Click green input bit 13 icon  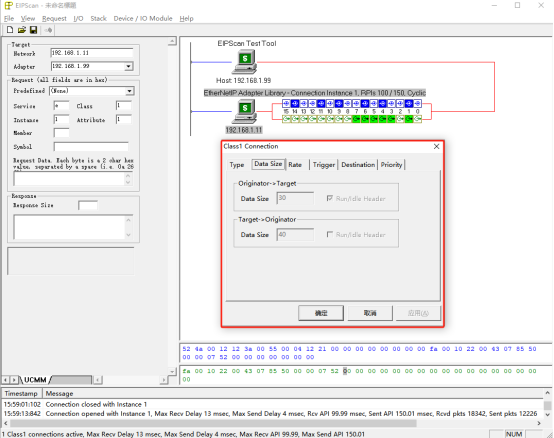(303, 119)
